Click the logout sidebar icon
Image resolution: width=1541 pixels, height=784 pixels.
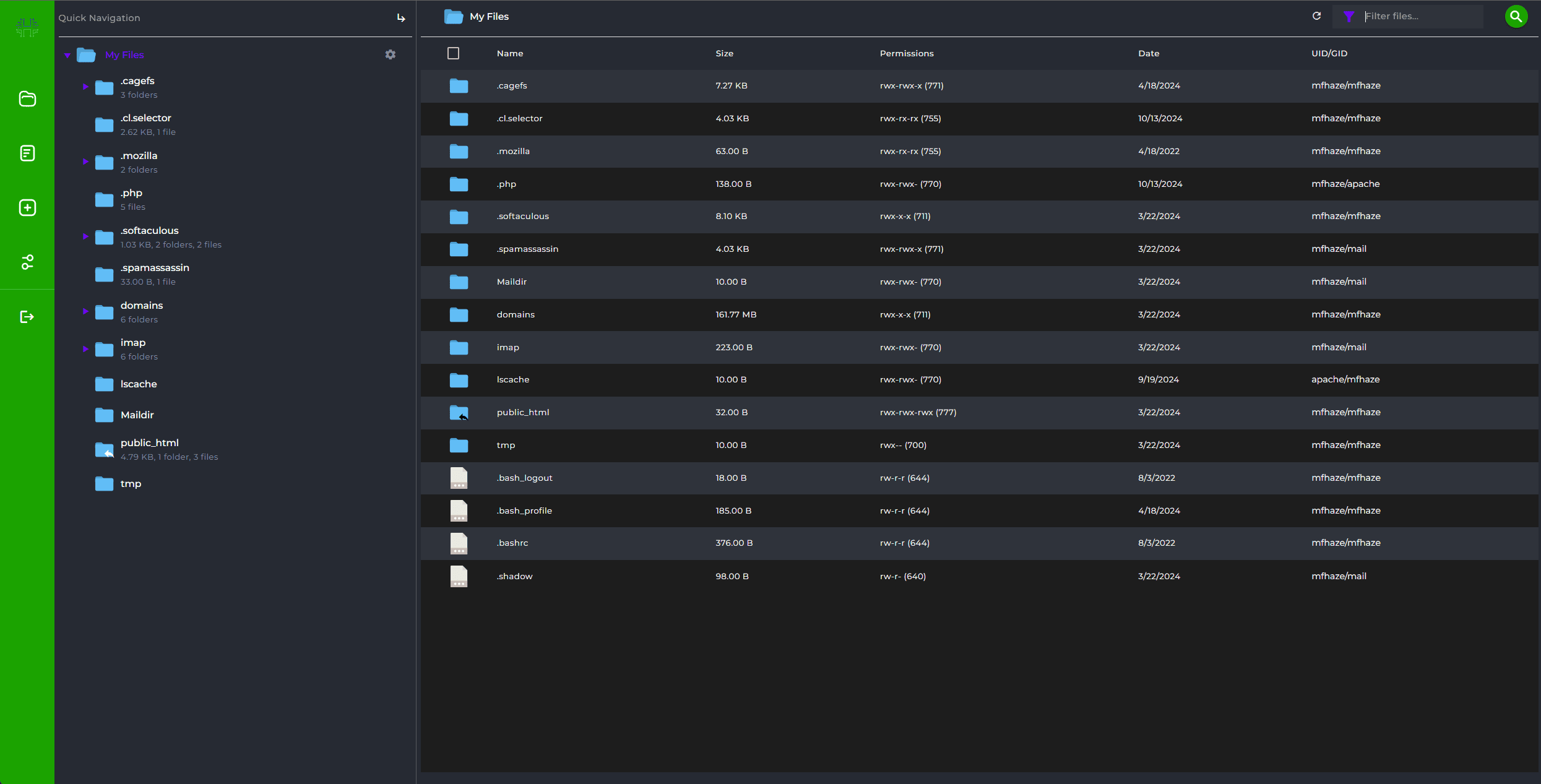[x=27, y=317]
